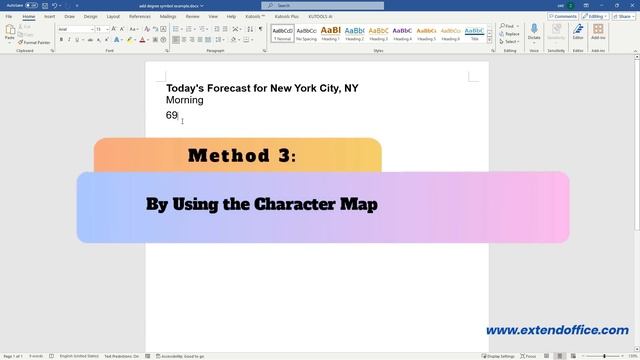The image size is (640, 360).
Task: Click the Display Settings status item
Action: (498, 356)
